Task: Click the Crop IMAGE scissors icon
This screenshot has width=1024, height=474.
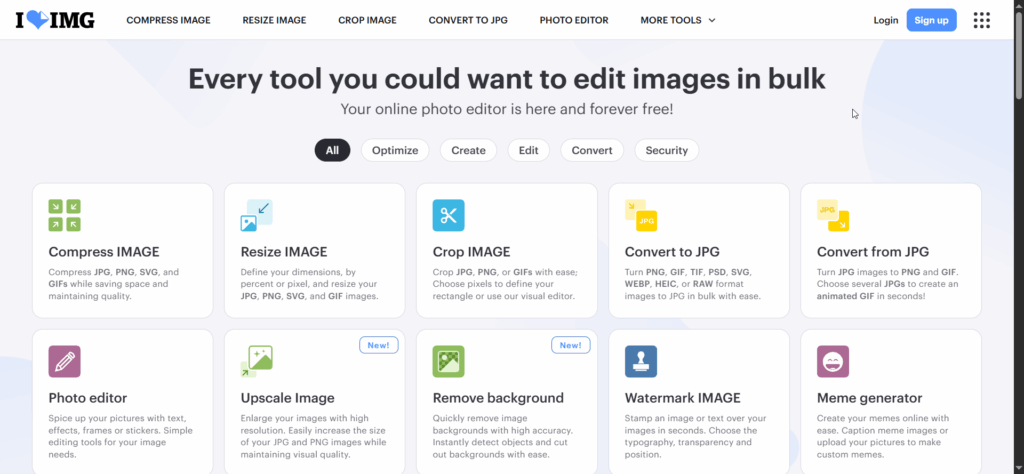Action: pyautogui.click(x=448, y=215)
